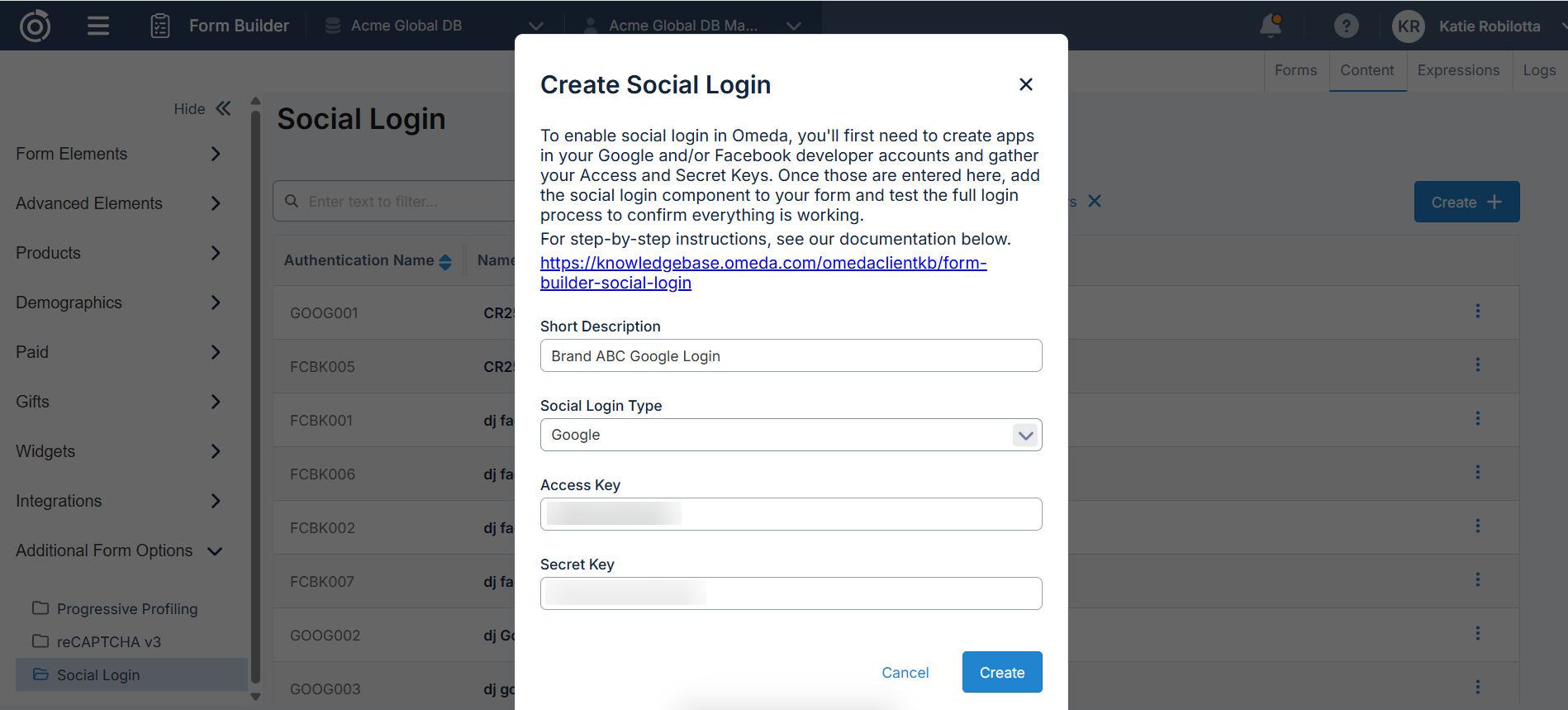Image resolution: width=1568 pixels, height=710 pixels.
Task: Click the Omeda logo icon
Action: (x=35, y=26)
